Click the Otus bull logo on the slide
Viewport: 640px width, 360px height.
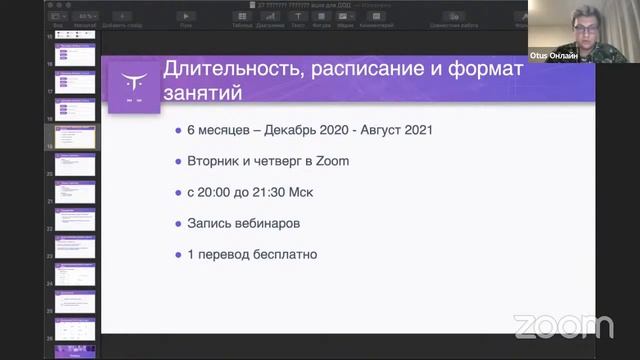pyautogui.click(x=134, y=87)
